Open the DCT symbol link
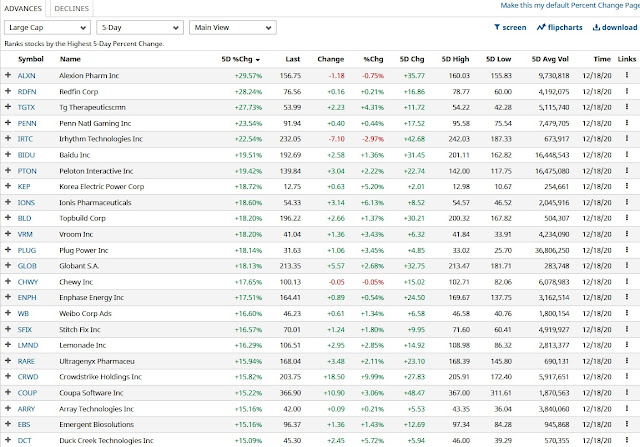 pyautogui.click(x=24, y=440)
